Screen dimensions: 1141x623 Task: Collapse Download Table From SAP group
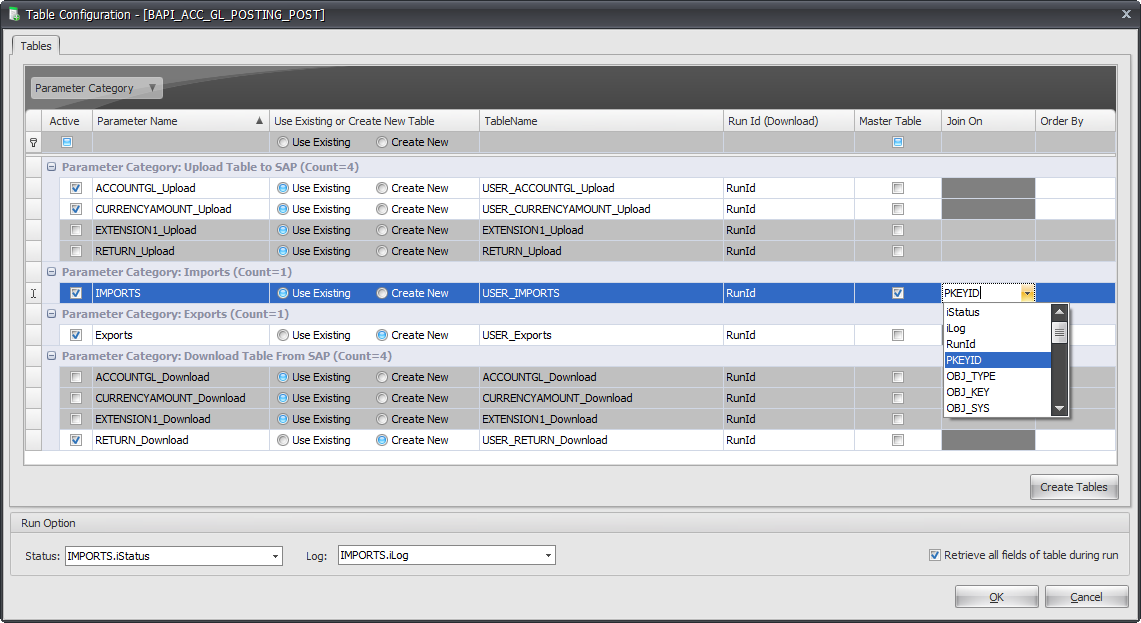pos(52,356)
